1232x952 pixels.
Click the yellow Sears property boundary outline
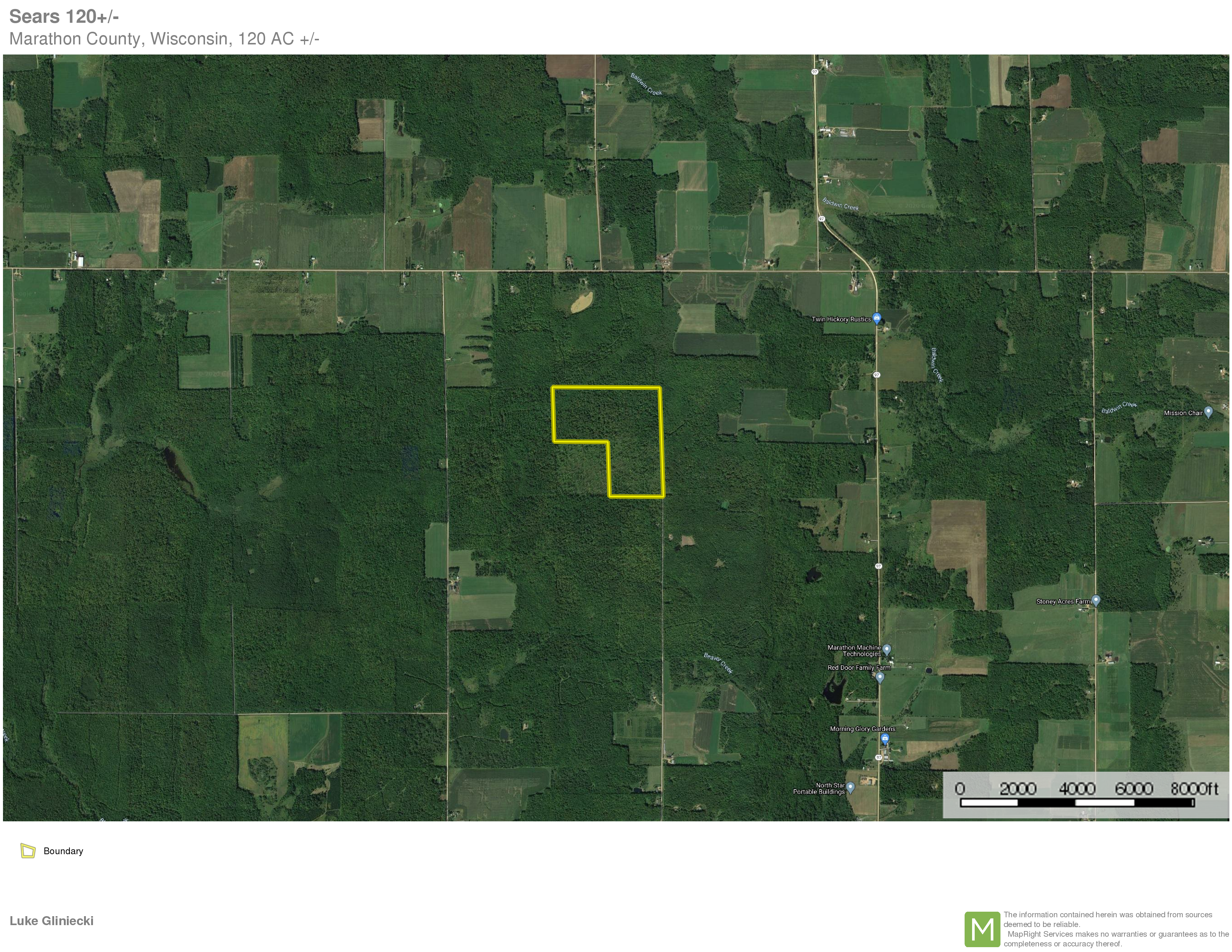coord(606,388)
